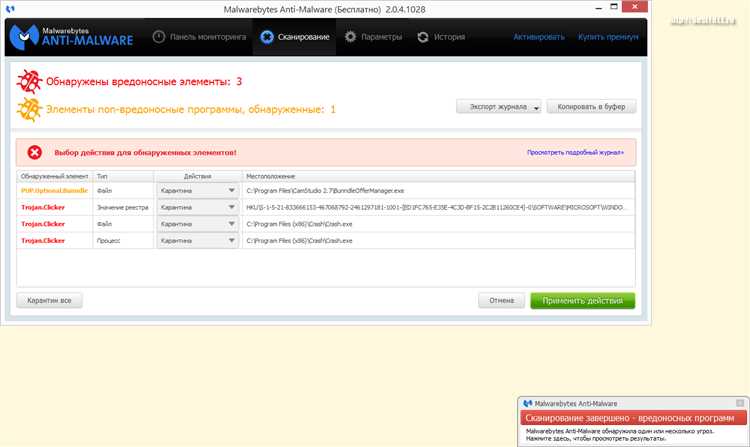
Task: Click the clock icon next to Панель мониторинга
Action: click(x=159, y=37)
